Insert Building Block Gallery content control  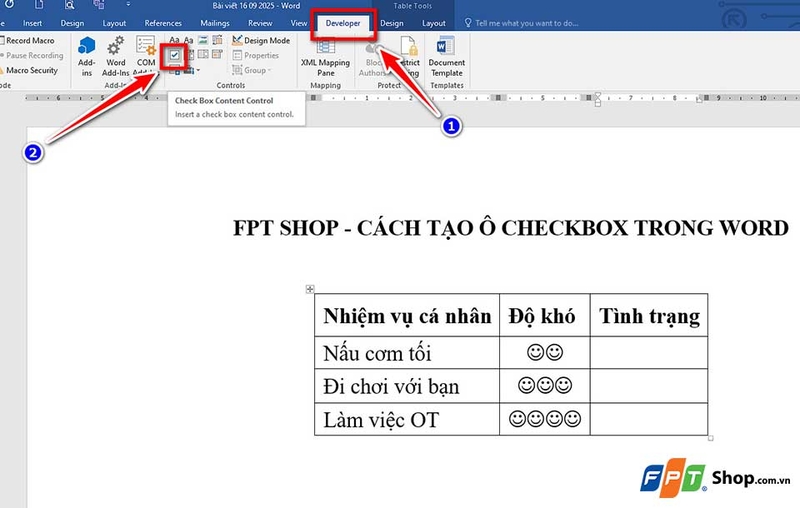tap(217, 40)
